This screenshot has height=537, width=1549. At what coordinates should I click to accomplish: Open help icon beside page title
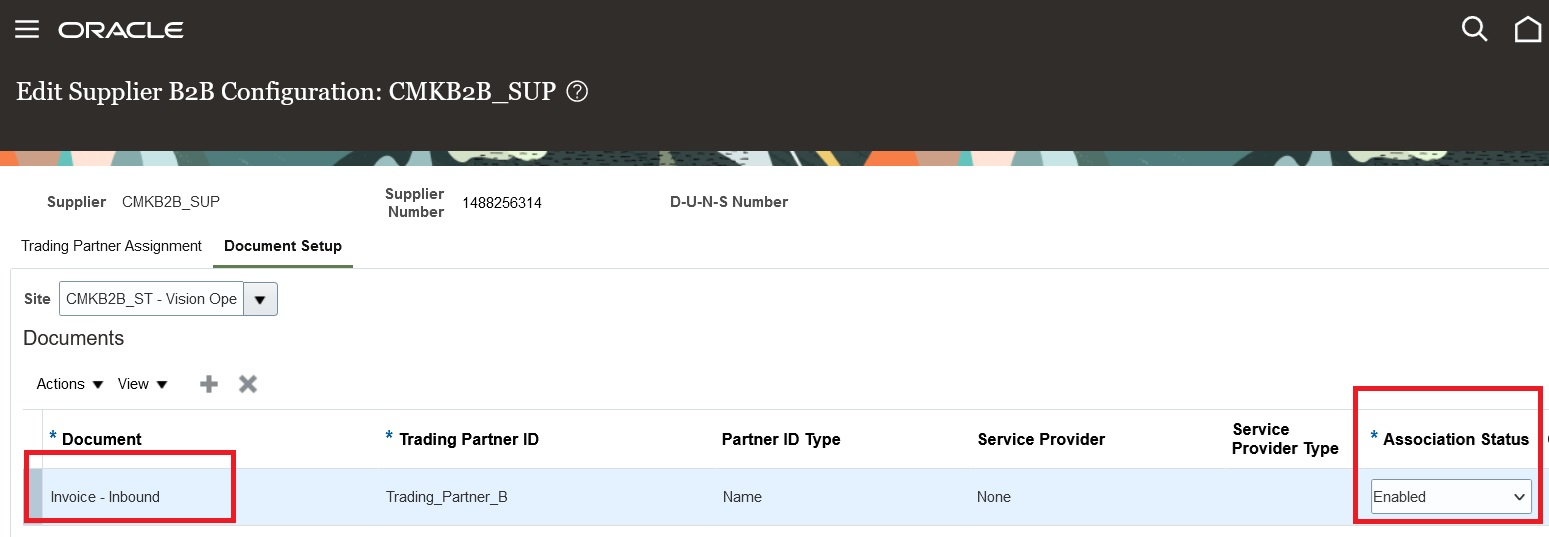[577, 92]
